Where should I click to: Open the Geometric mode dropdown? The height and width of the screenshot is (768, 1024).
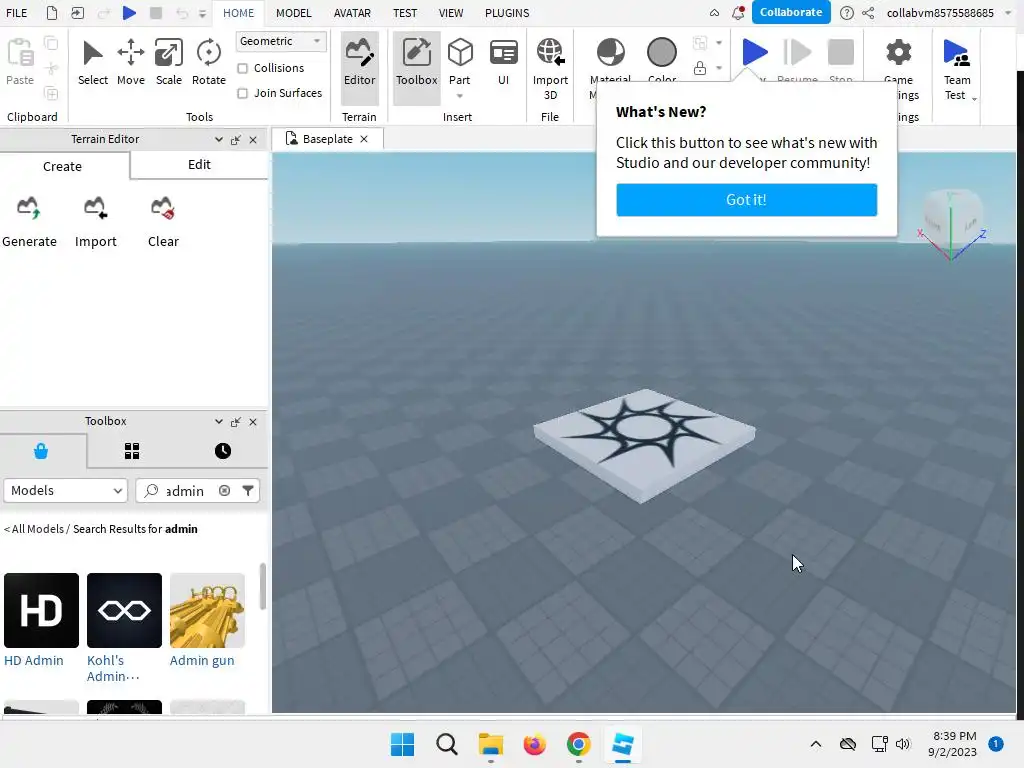pos(281,41)
